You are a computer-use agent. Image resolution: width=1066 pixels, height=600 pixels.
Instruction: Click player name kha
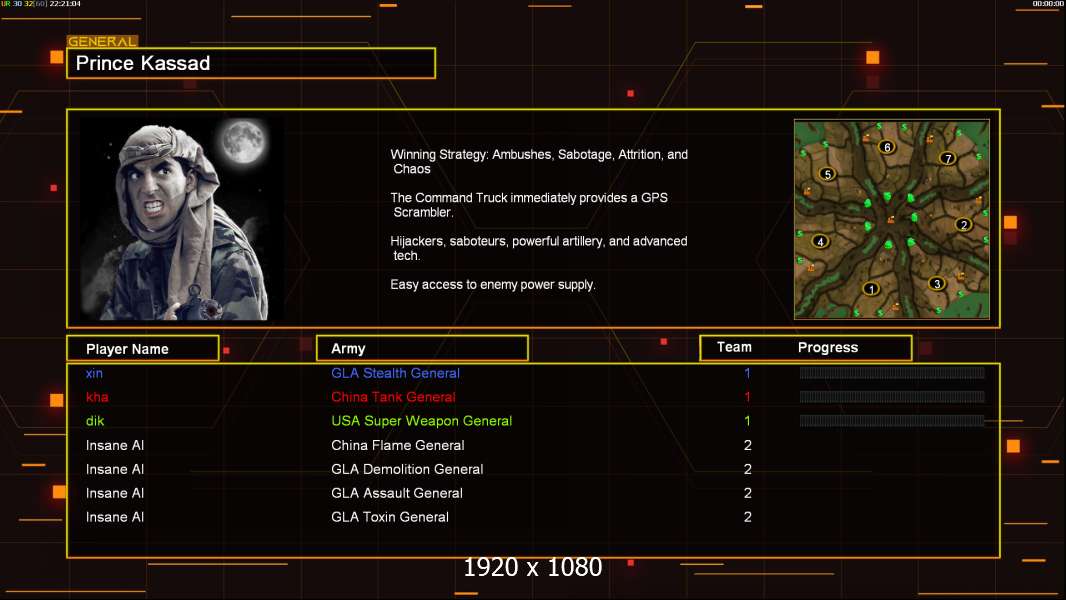pos(97,397)
